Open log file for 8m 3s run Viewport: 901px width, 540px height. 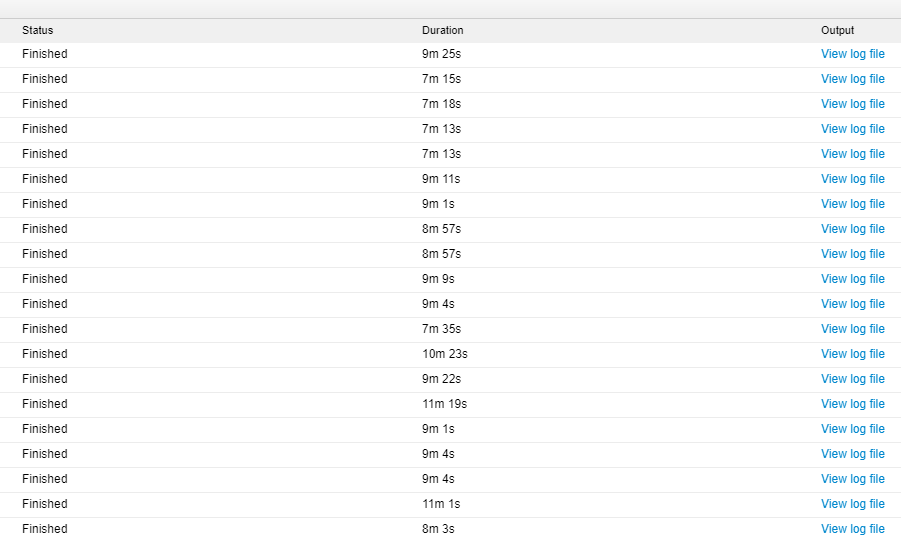coord(852,529)
